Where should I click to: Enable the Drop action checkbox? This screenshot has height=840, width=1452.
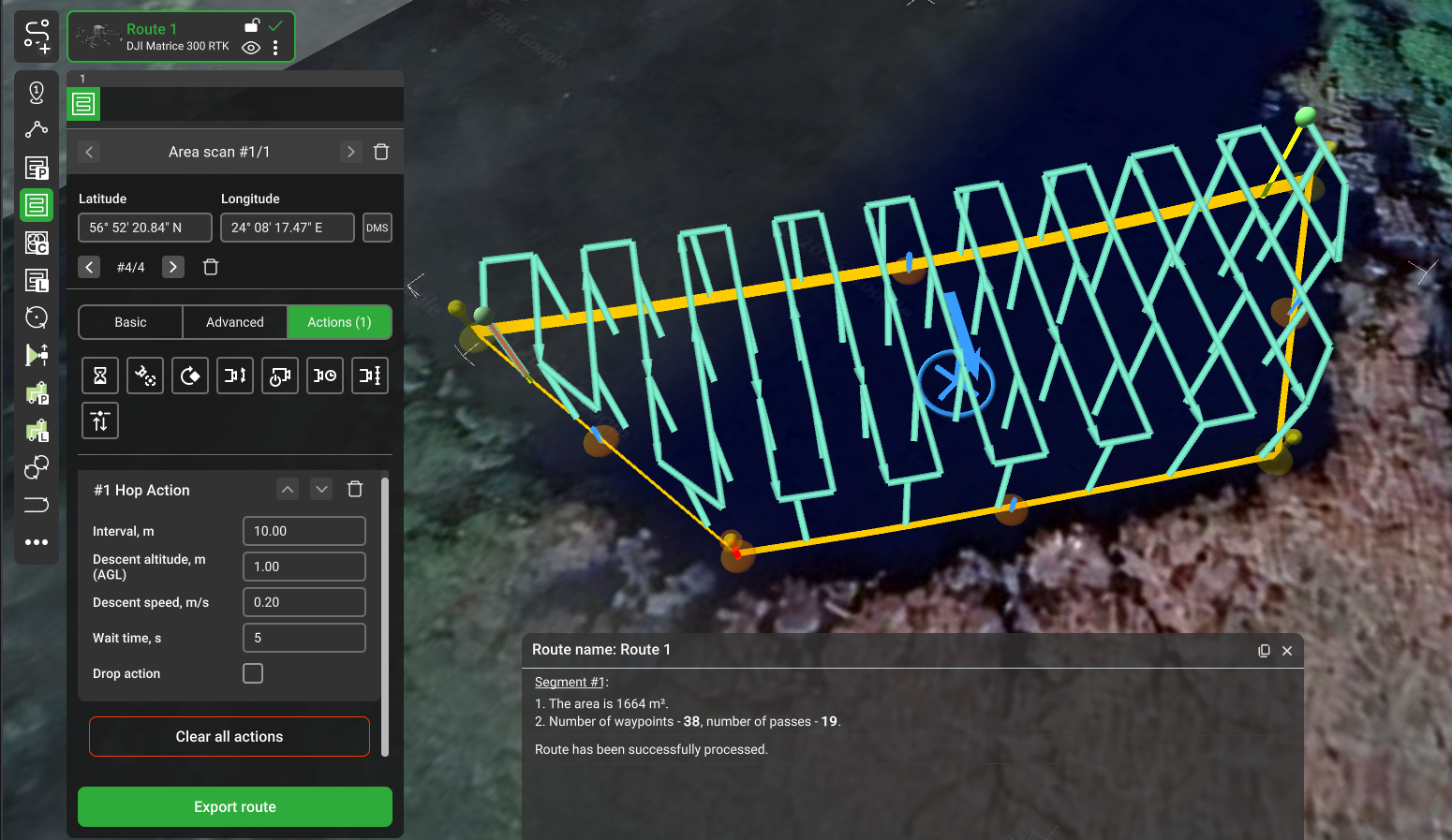253,673
